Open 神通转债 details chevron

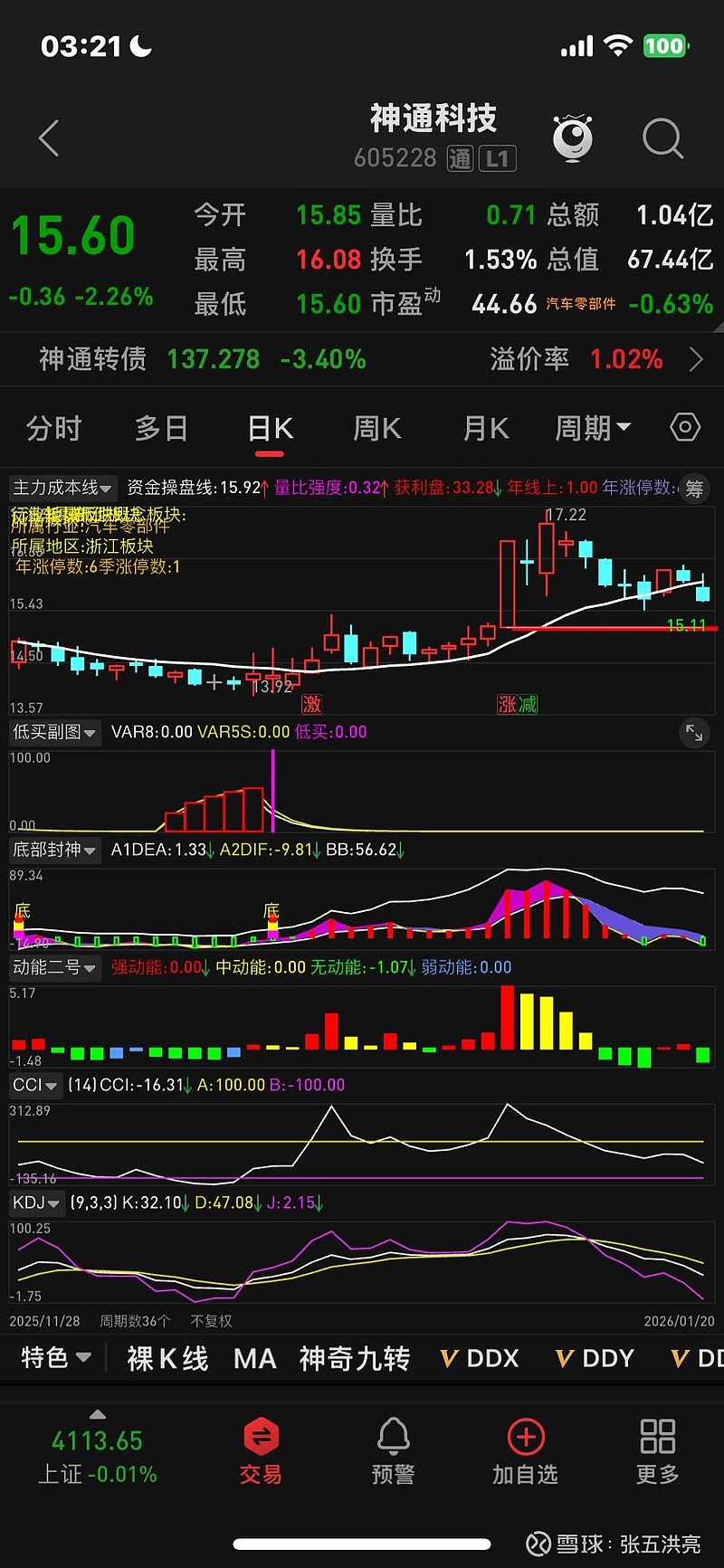pos(696,359)
